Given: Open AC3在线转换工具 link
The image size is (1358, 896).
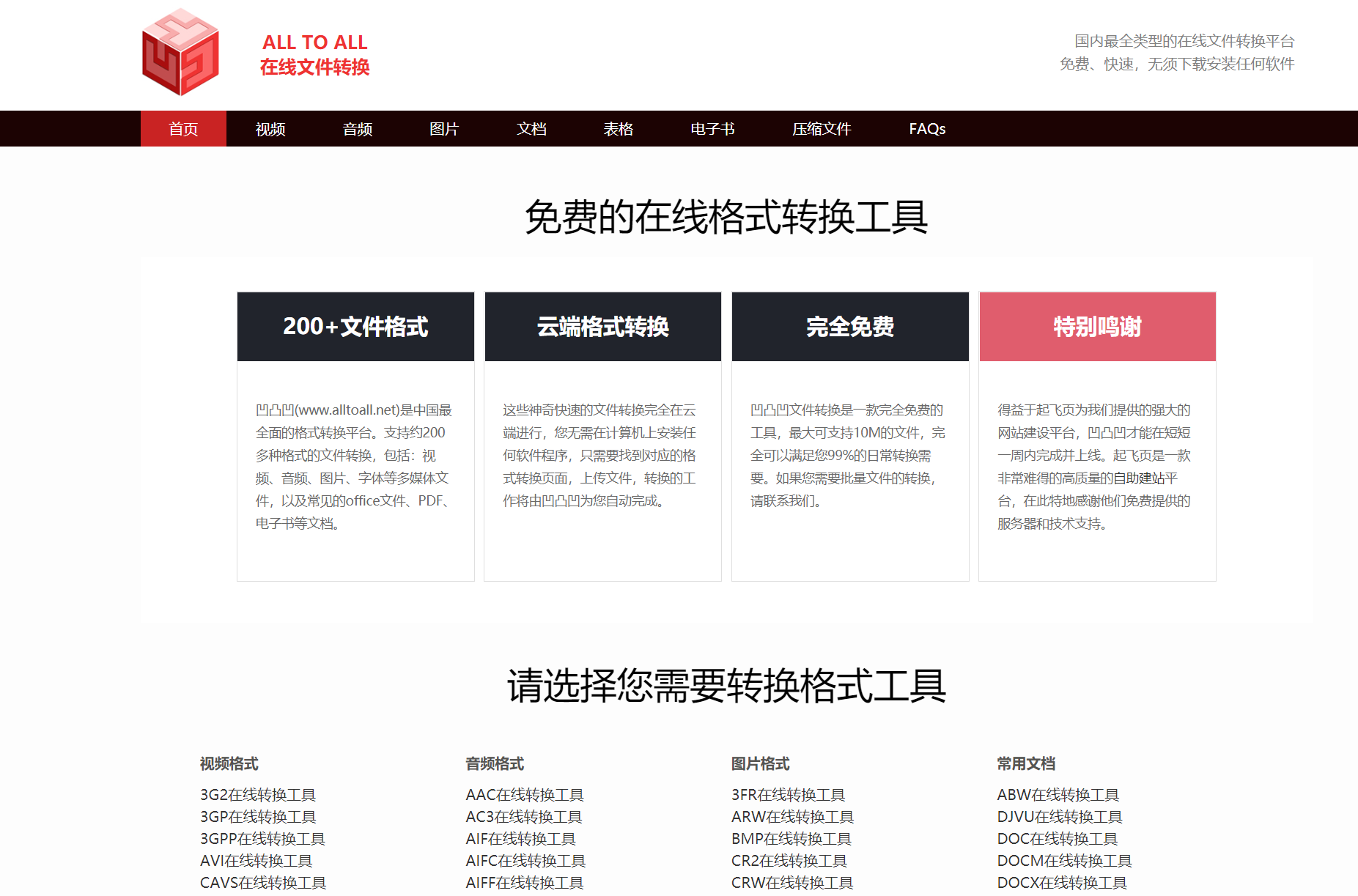Looking at the screenshot, I should pyautogui.click(x=524, y=817).
